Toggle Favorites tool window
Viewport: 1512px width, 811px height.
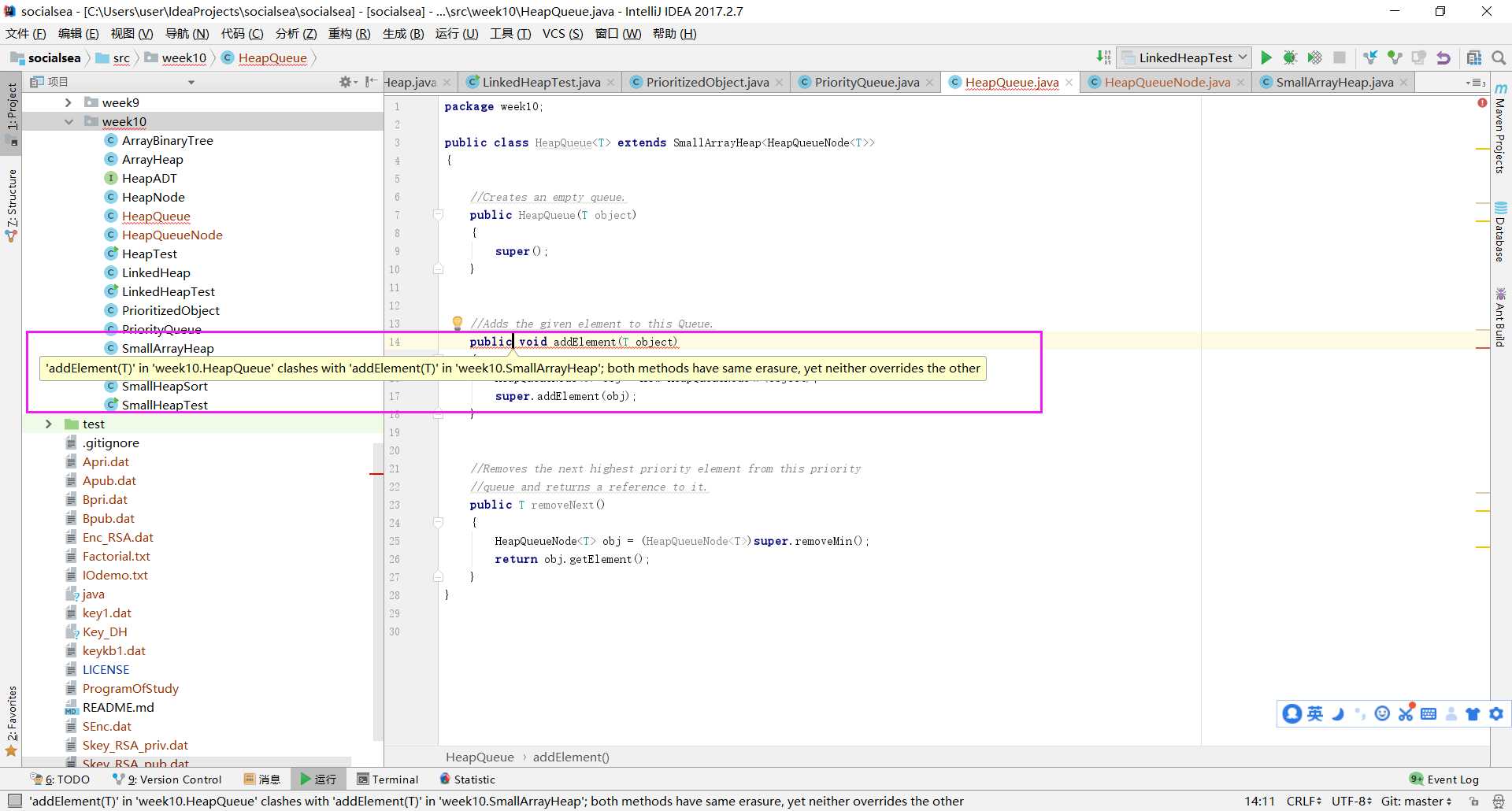pos(11,720)
